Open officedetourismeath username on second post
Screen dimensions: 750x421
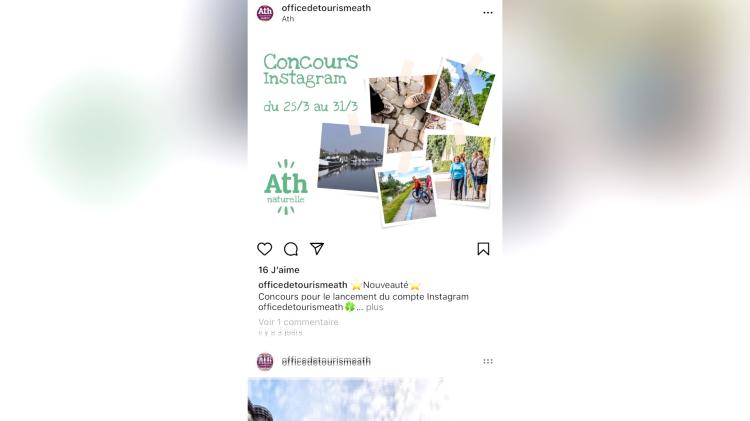pos(326,361)
